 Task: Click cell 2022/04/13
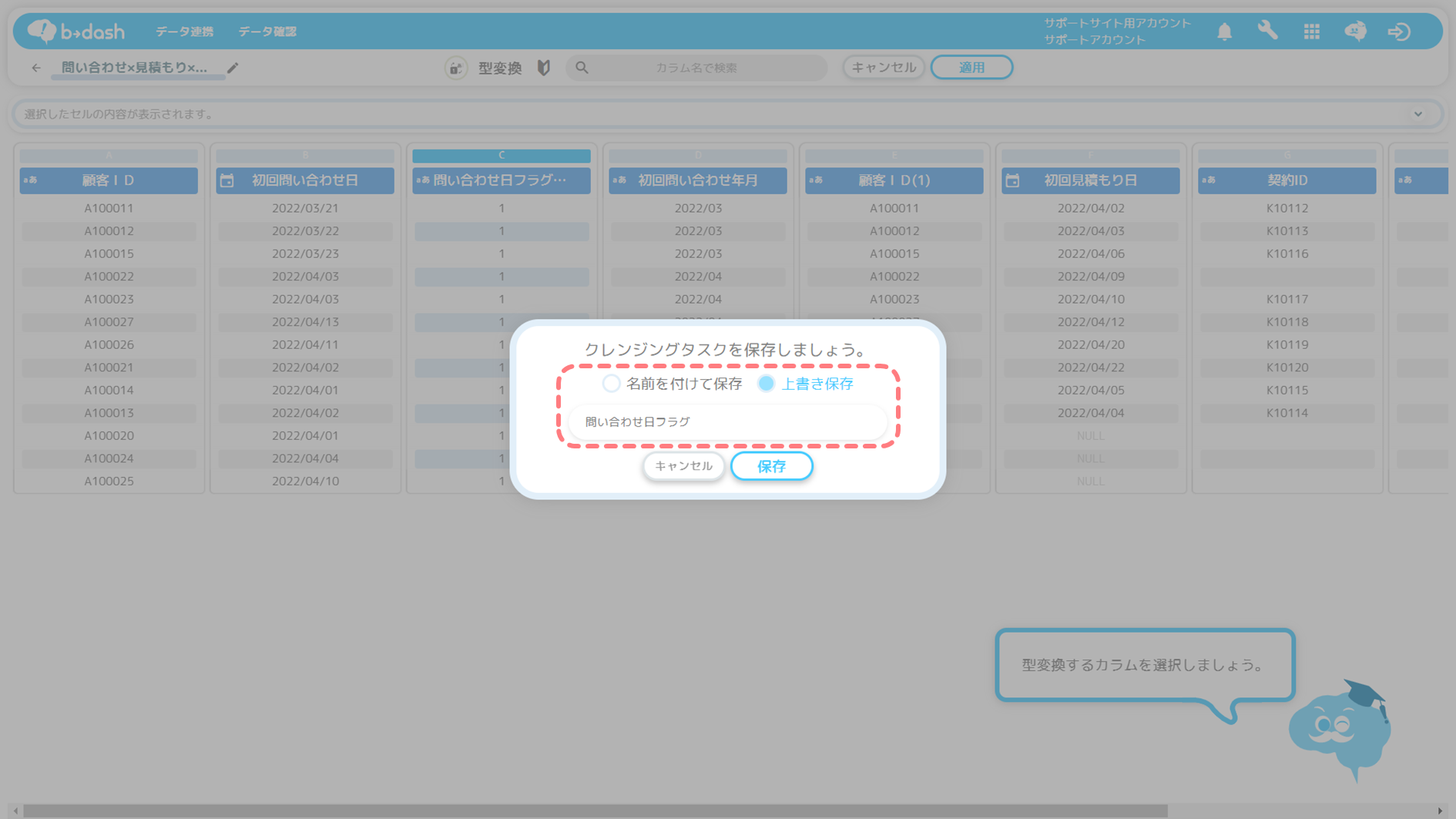305,322
